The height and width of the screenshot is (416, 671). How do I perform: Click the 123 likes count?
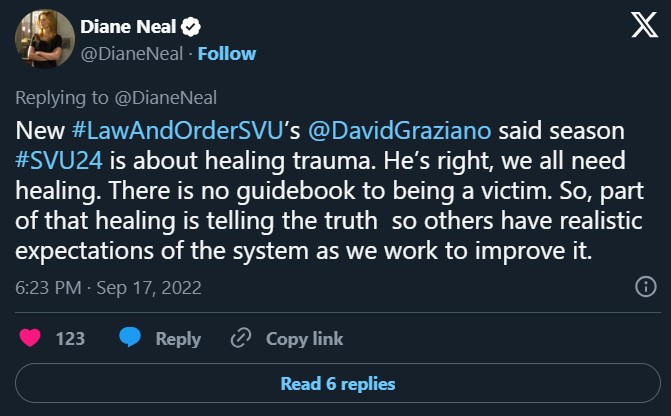[x=70, y=339]
